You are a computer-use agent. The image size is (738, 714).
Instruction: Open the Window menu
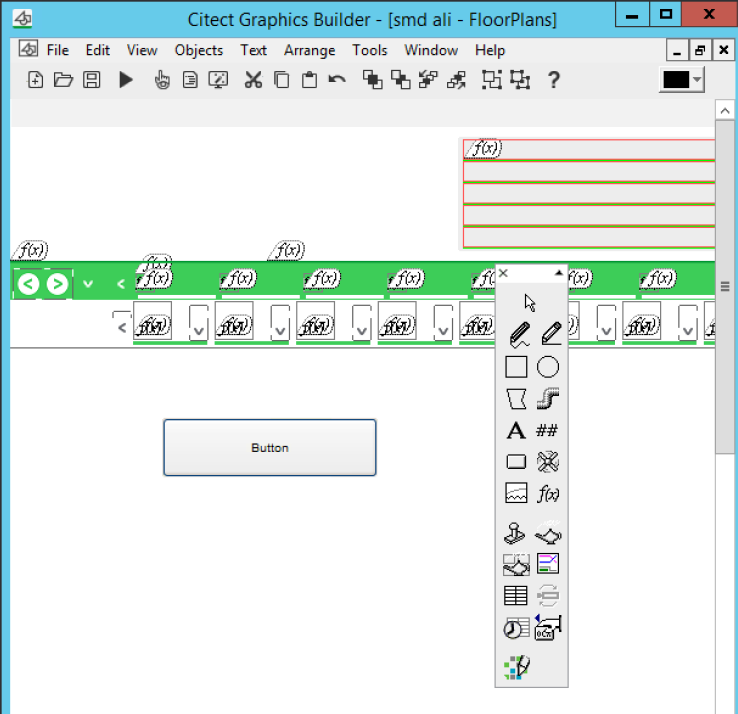tap(431, 50)
